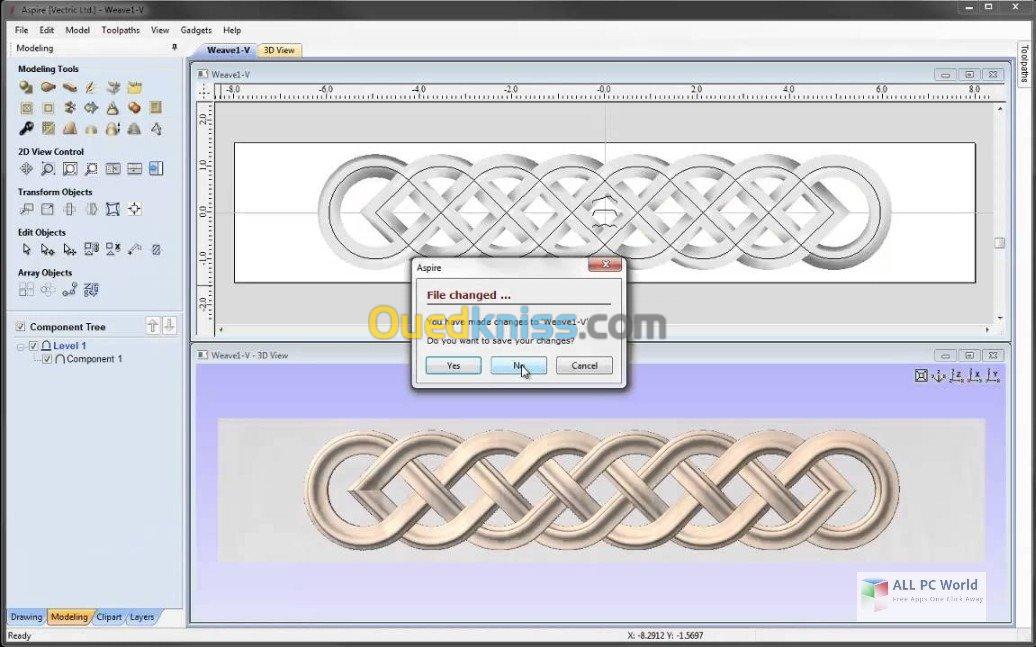Set isometric view in the 3D View
1036x647 pixels.
pos(938,376)
